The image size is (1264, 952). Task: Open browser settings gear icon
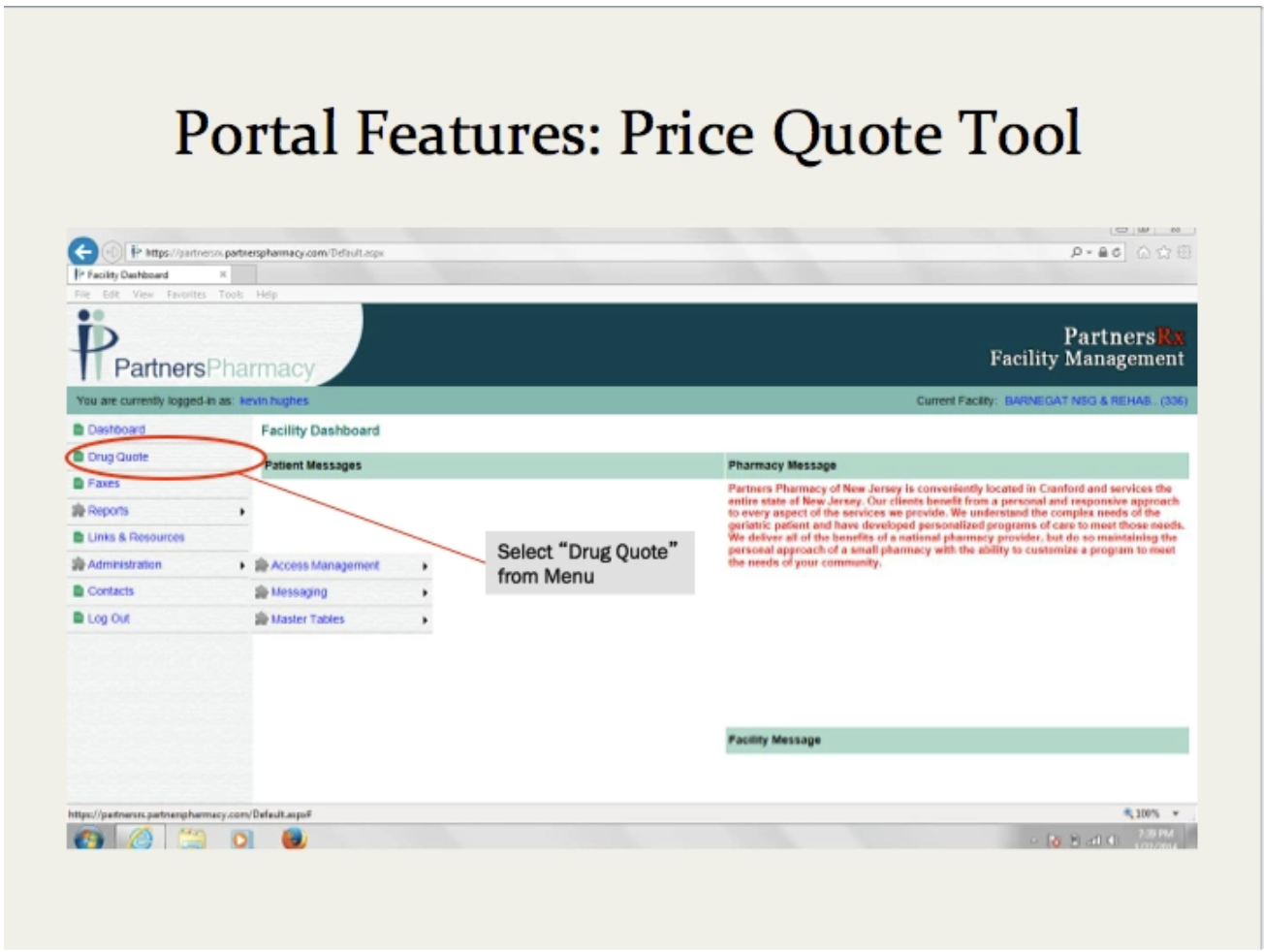pos(1184,252)
